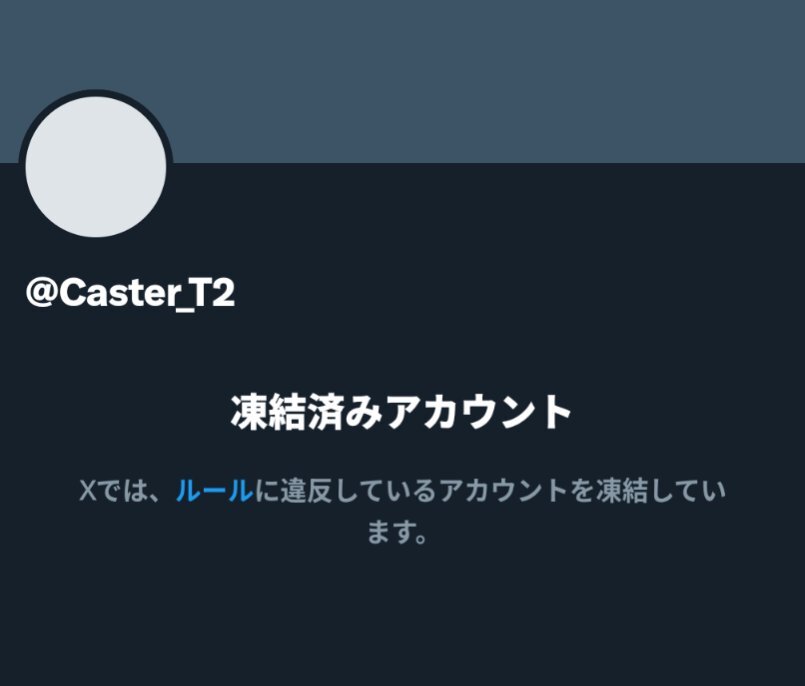Click the banner area right of the avatar
Screen dimensions: 805x686
pyautogui.click(x=488, y=81)
